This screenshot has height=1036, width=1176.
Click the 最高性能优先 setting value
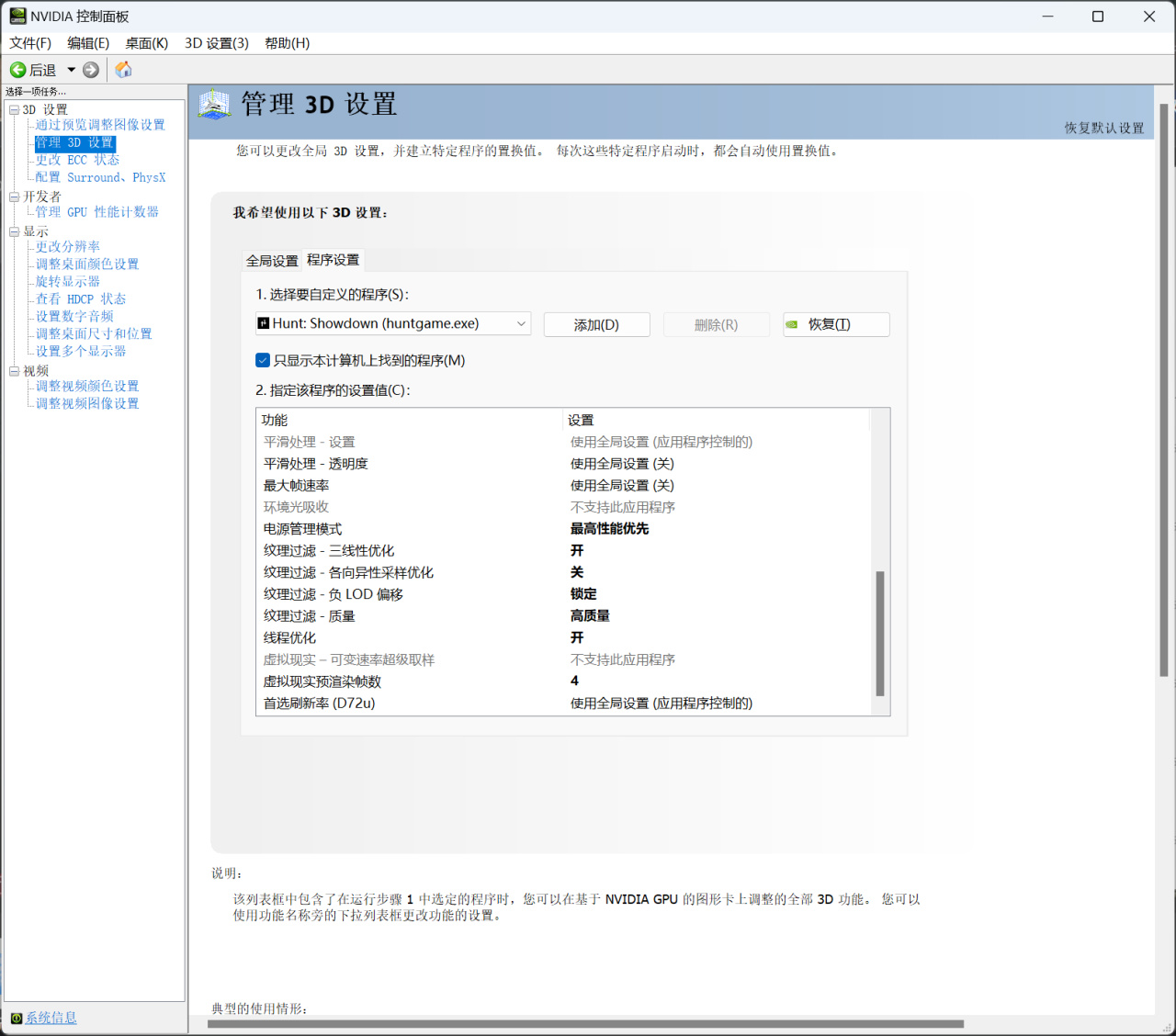tap(610, 529)
